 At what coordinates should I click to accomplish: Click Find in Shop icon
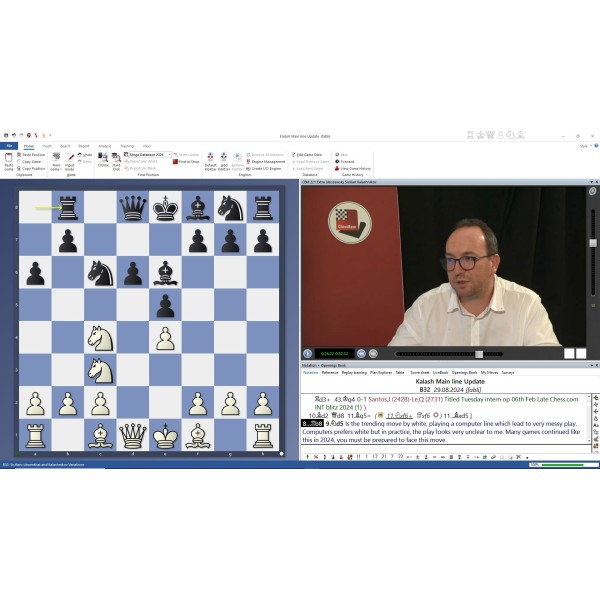pos(175,161)
